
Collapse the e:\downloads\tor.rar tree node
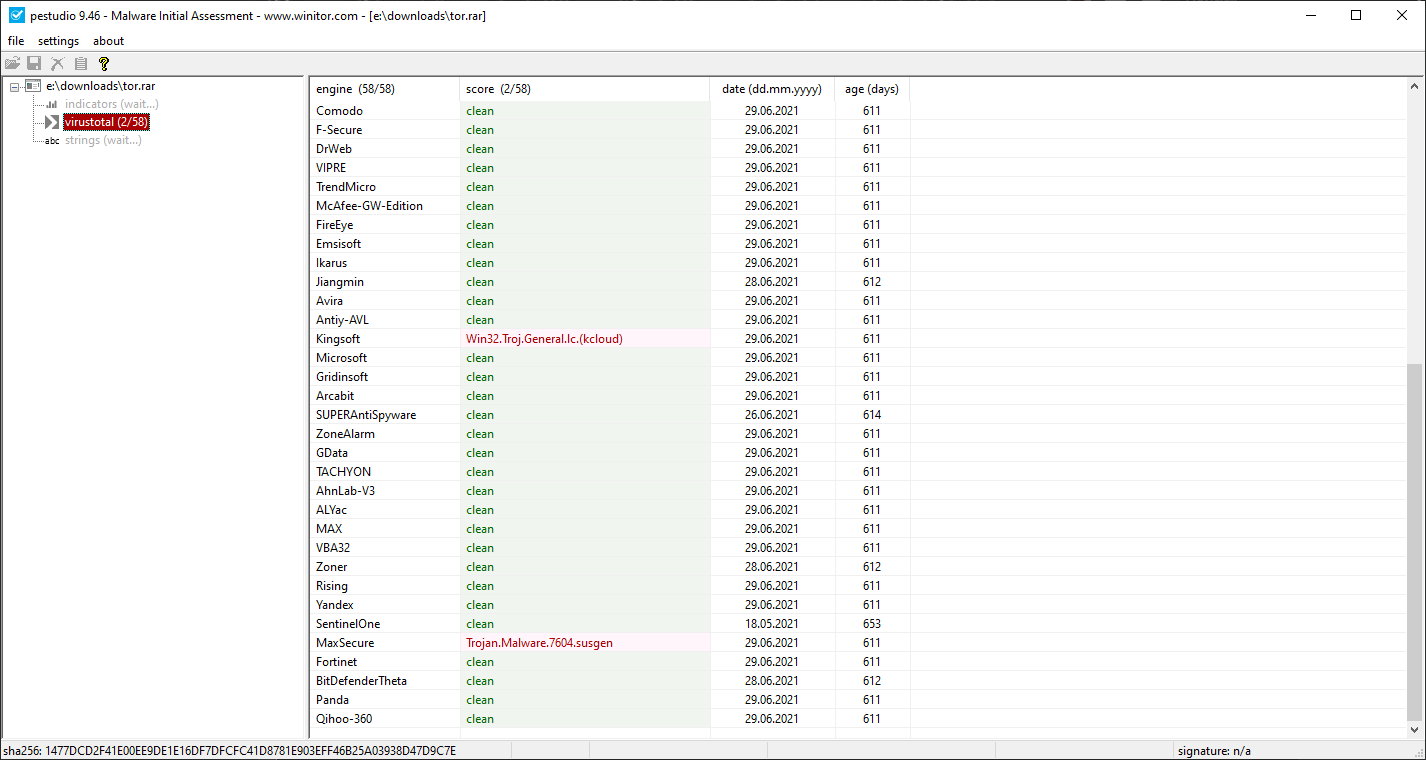15,87
